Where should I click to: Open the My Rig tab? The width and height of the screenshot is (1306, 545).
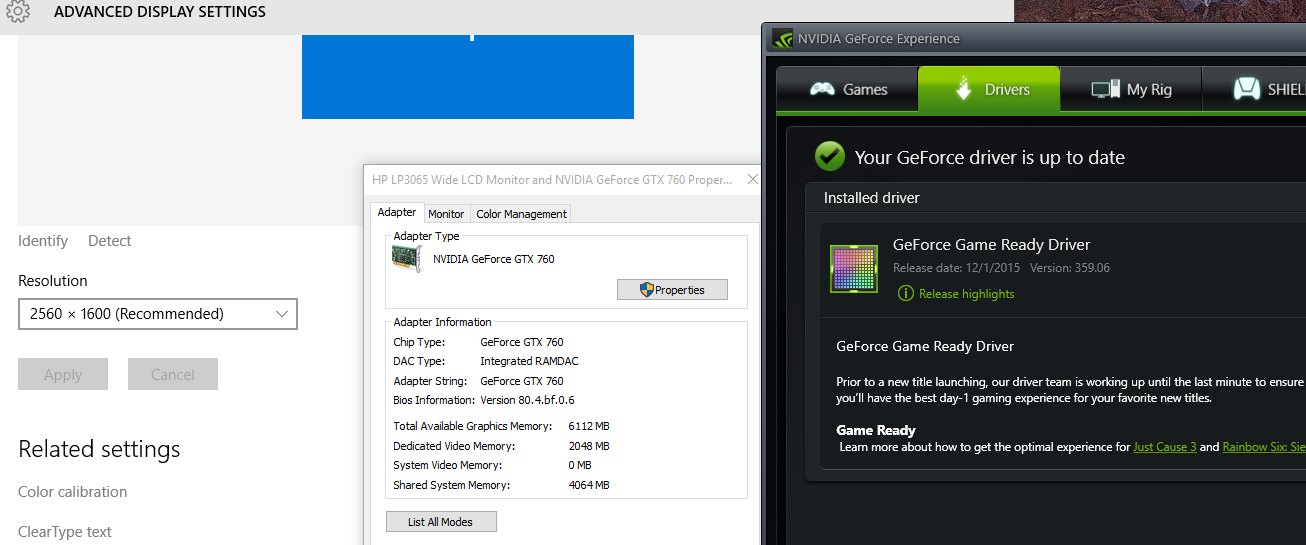(1130, 89)
